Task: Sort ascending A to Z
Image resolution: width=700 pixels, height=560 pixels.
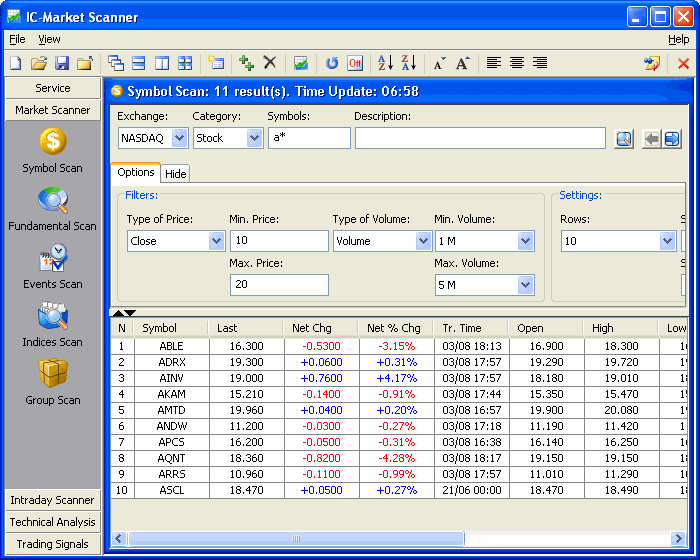Action: pyautogui.click(x=386, y=63)
